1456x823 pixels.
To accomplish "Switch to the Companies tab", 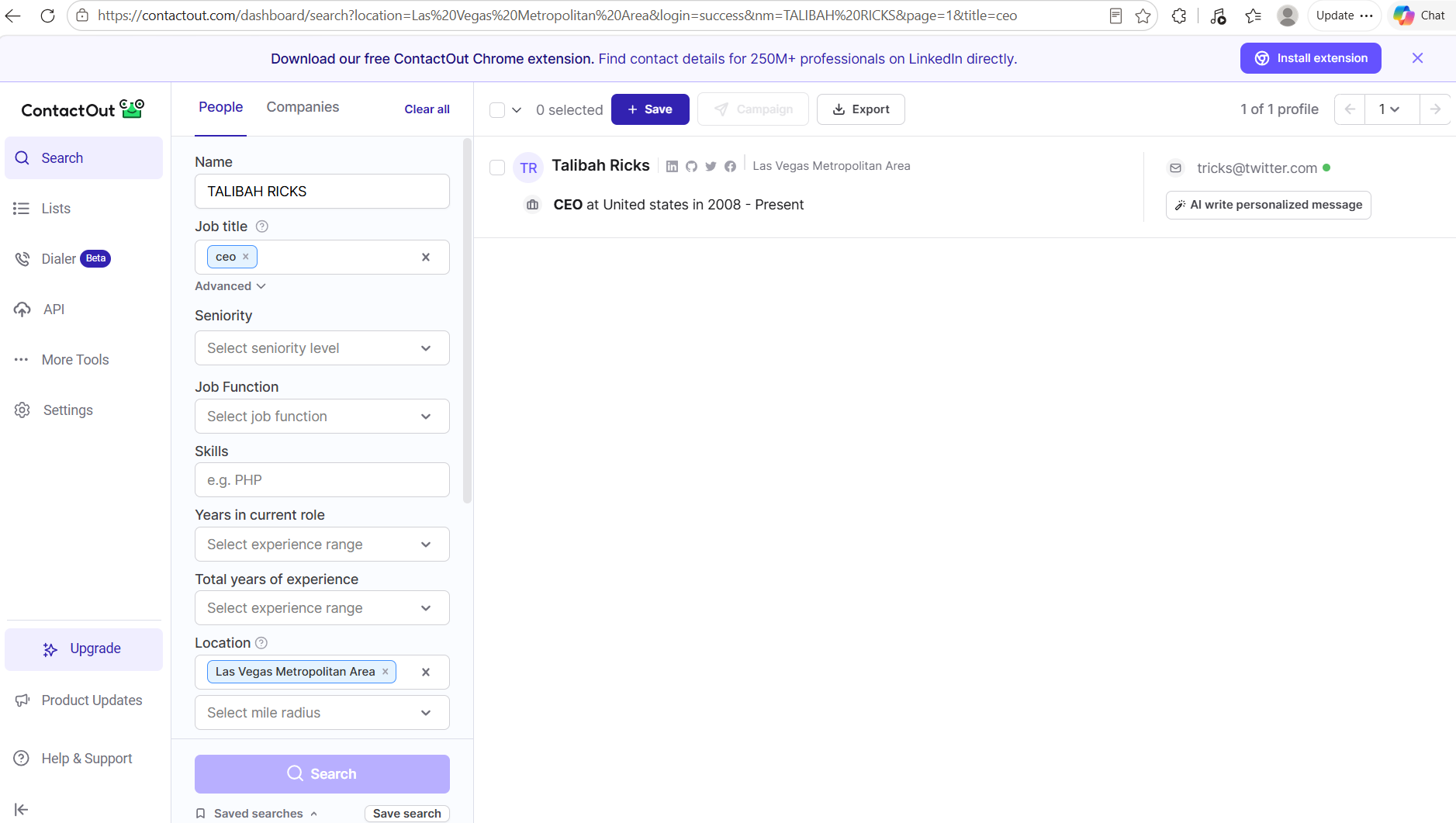I will coord(303,107).
